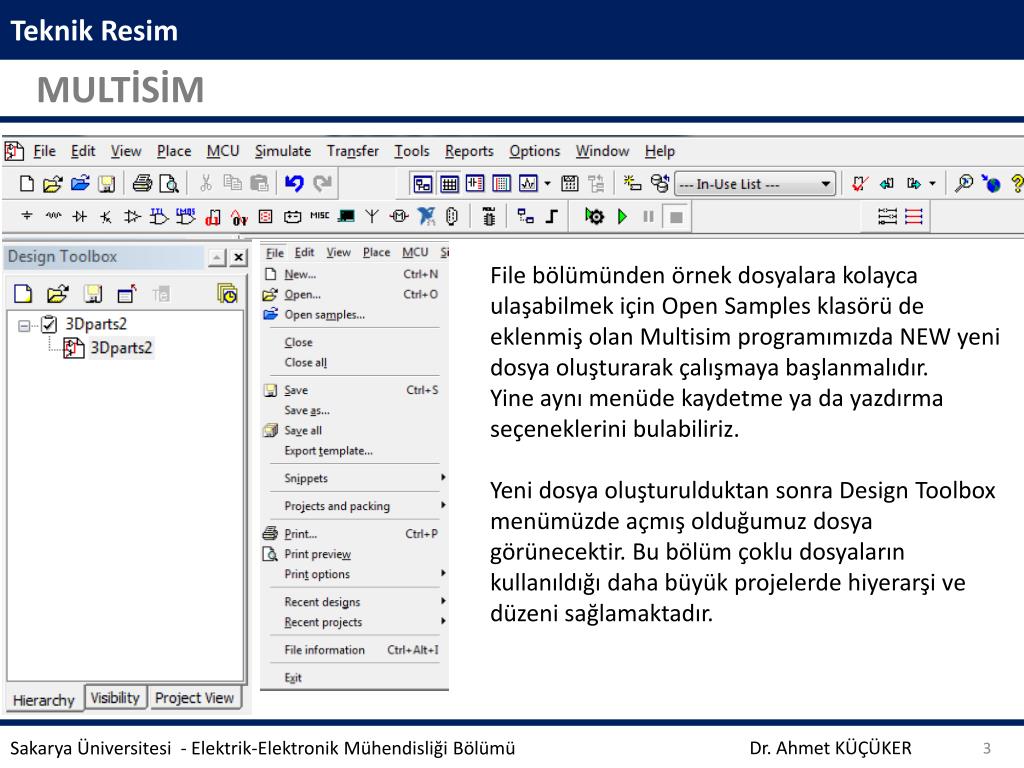Start simulation with the green Run button
This screenshot has width=1024, height=768.
(x=622, y=216)
